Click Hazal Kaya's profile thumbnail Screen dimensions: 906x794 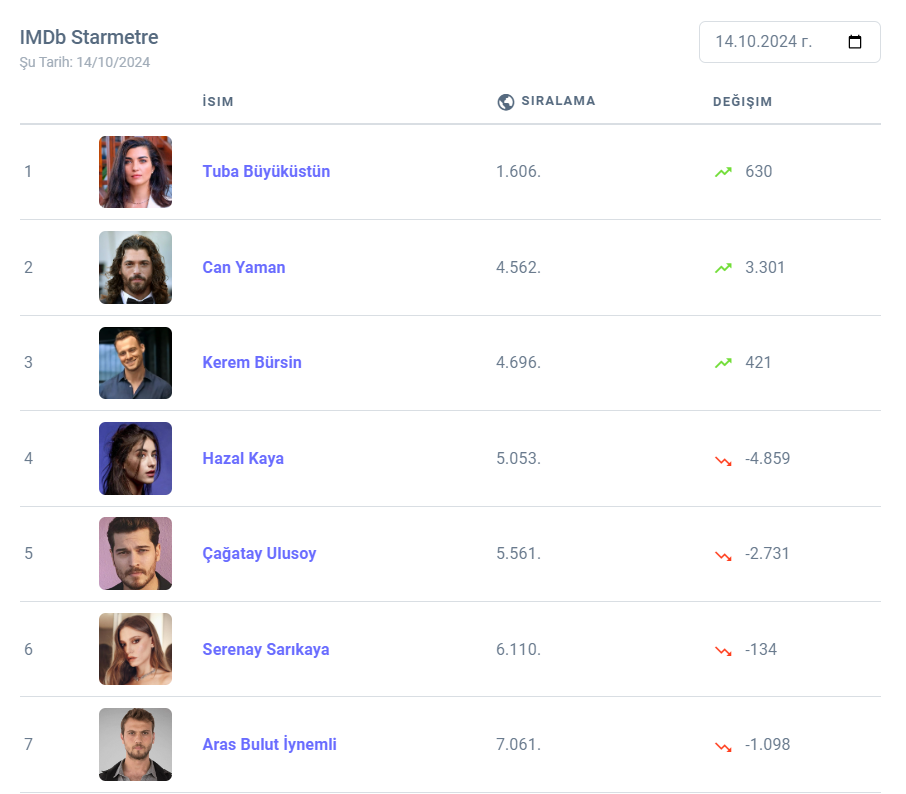pos(135,459)
